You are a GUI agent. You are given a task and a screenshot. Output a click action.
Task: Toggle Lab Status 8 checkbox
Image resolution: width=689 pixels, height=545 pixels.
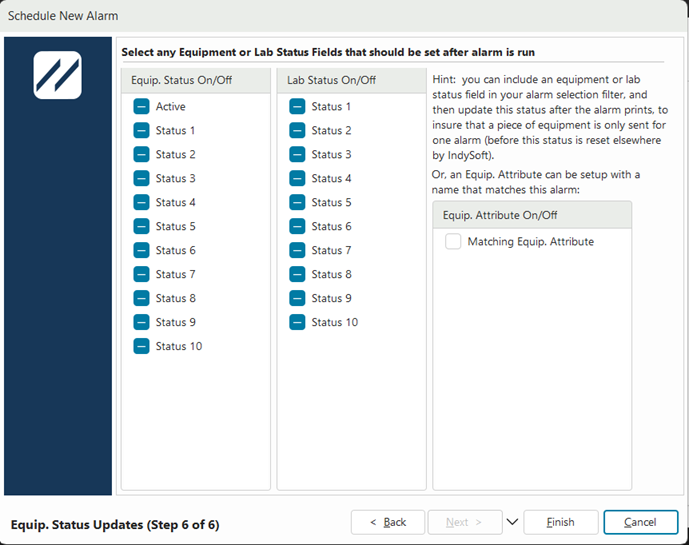297,274
